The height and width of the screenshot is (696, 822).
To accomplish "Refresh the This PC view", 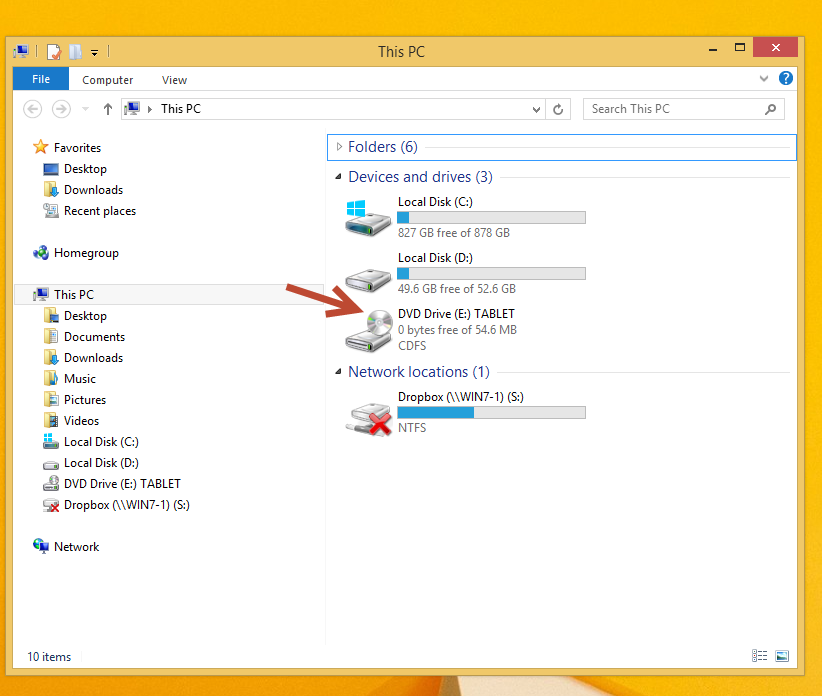I will (558, 109).
